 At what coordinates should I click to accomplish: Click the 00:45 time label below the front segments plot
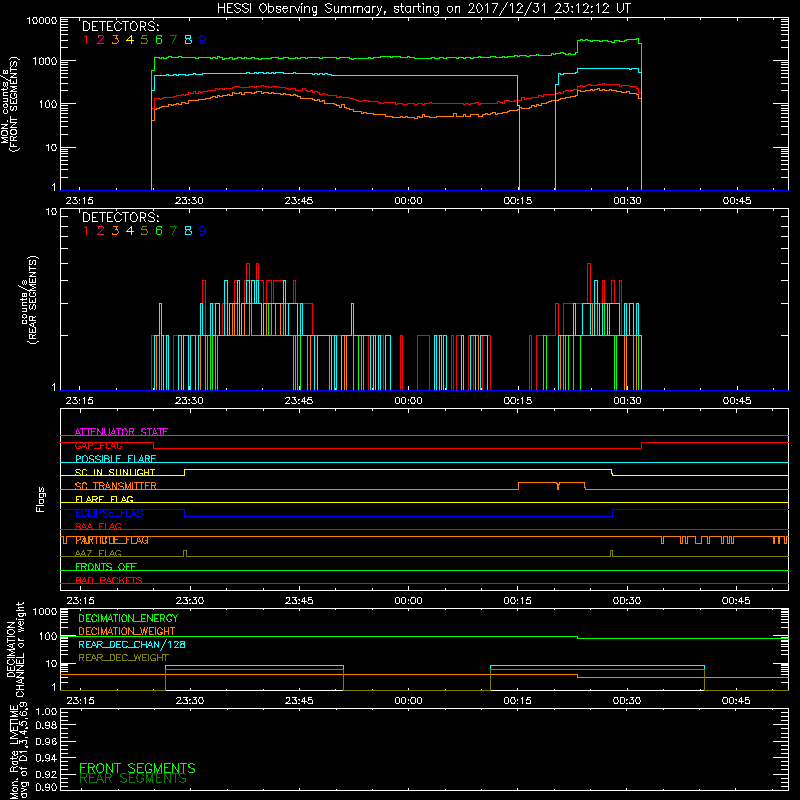tap(737, 201)
